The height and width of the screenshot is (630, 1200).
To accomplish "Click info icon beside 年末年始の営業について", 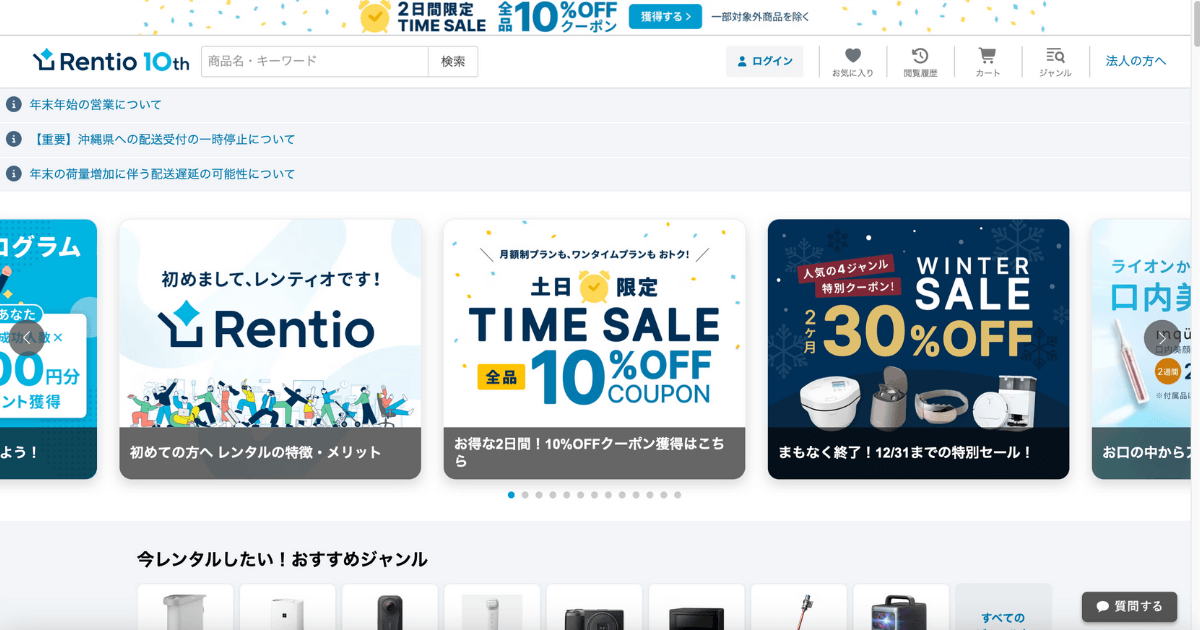I will [14, 105].
